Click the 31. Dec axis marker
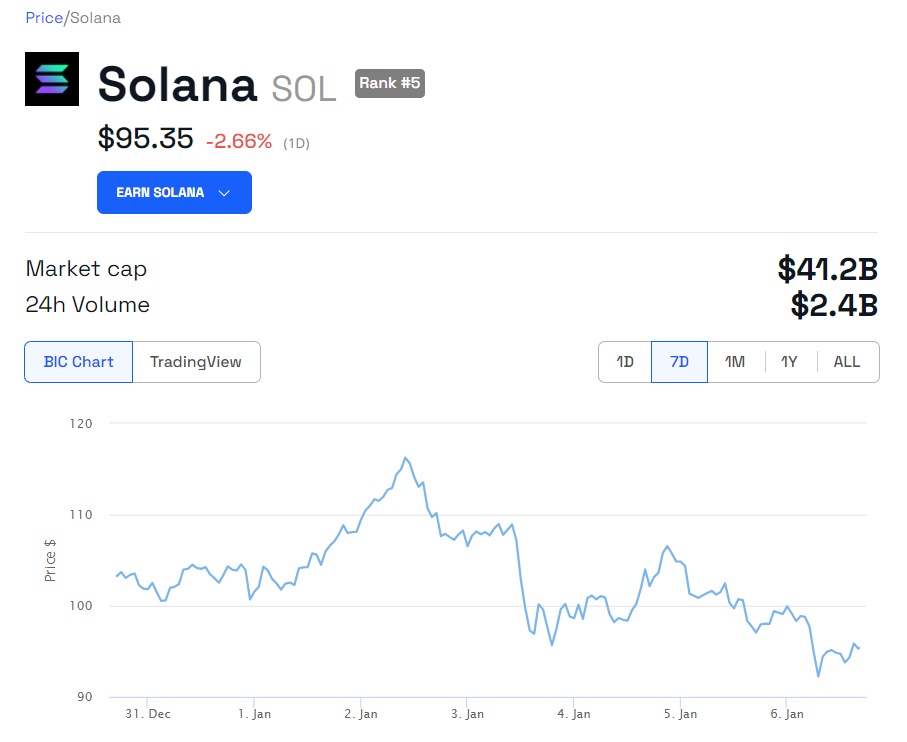The width and height of the screenshot is (907, 742). [147, 714]
